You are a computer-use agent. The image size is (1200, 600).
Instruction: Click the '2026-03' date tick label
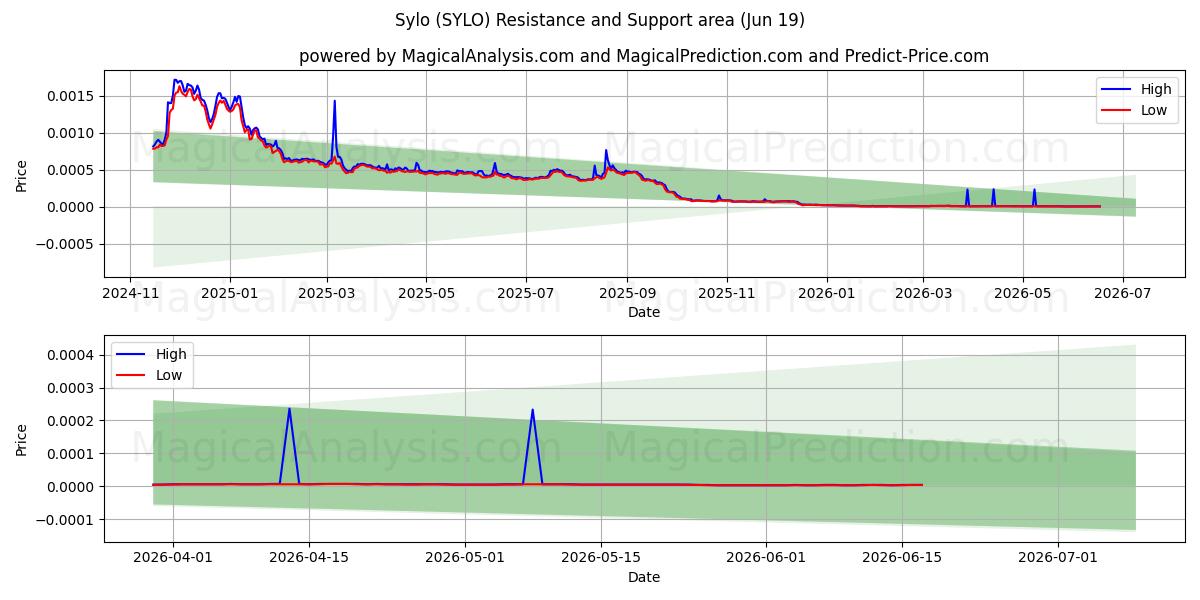(922, 294)
